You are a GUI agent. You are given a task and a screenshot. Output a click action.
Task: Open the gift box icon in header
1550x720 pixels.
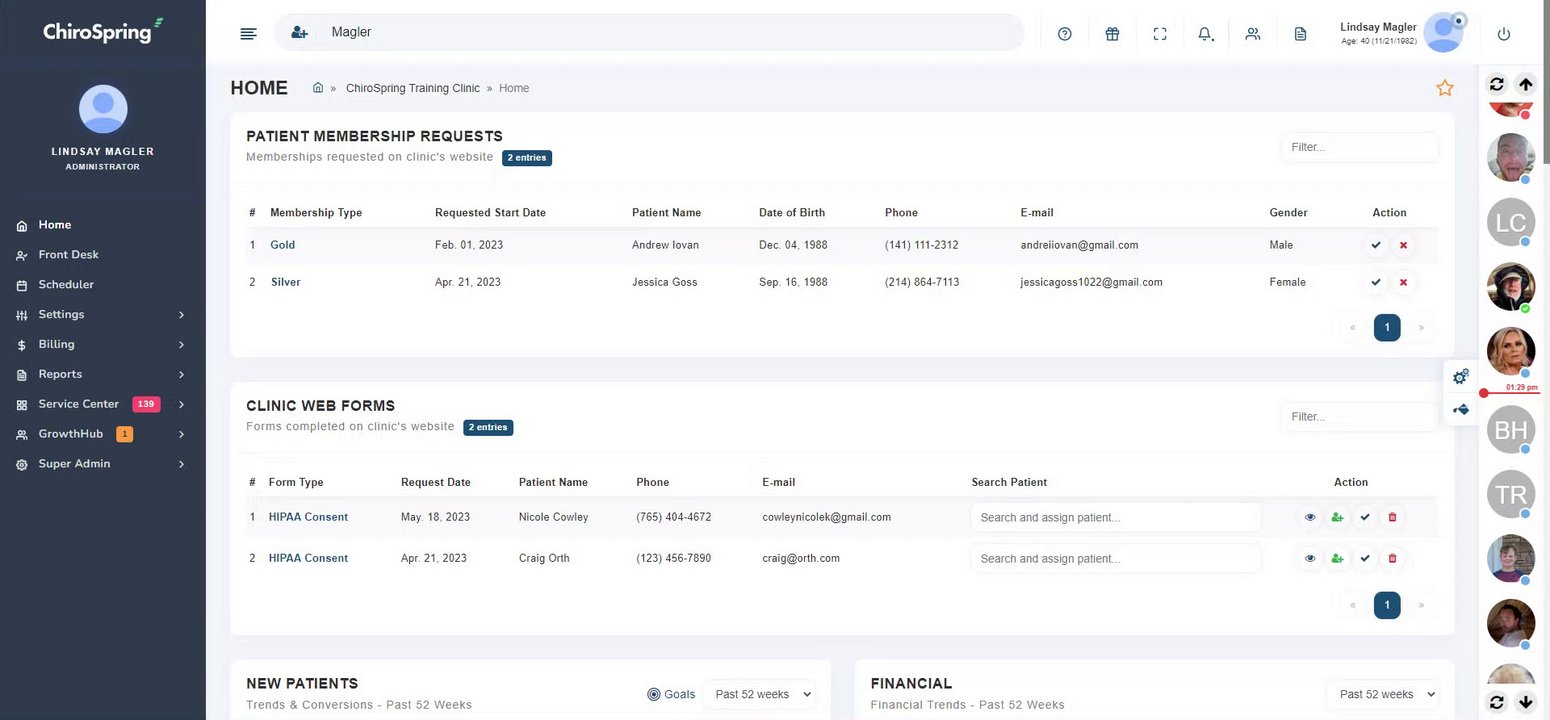click(x=1112, y=34)
